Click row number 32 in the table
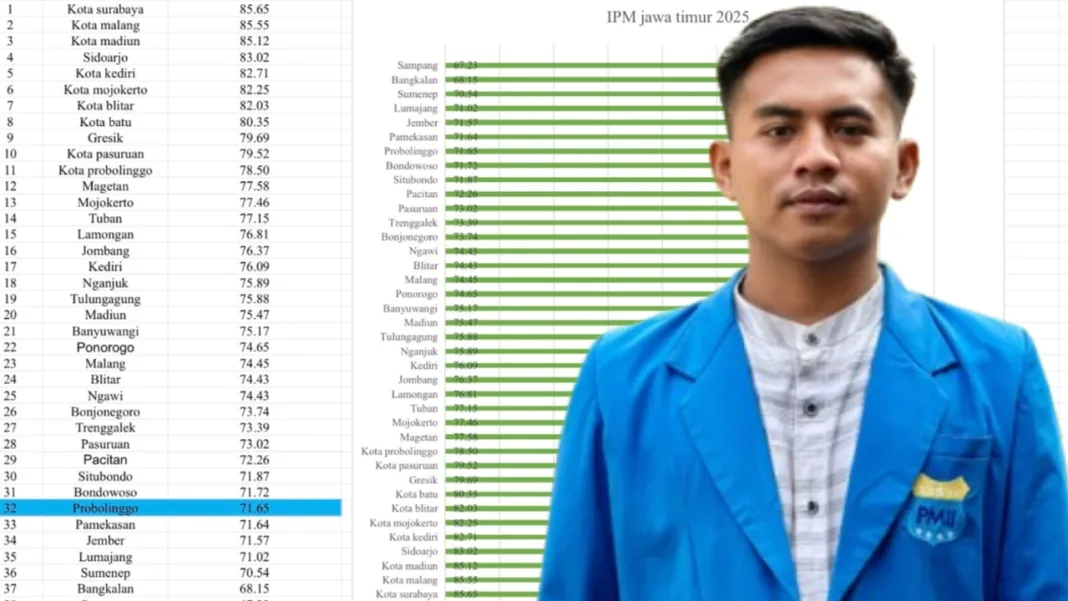The width and height of the screenshot is (1068, 601). click(x=10, y=508)
